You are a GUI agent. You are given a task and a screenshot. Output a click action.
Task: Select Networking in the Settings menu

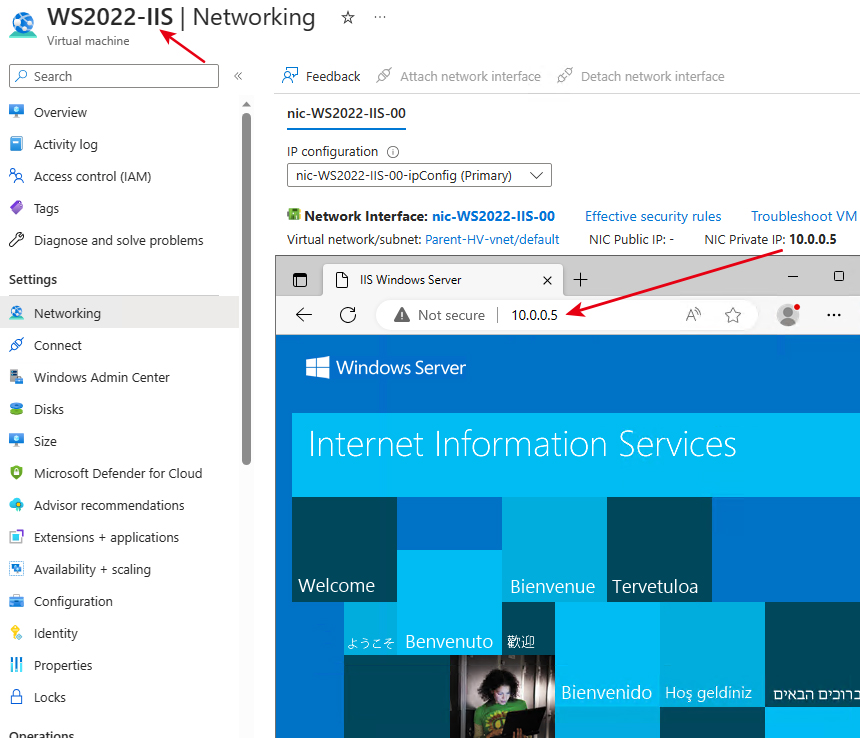[x=119, y=313]
